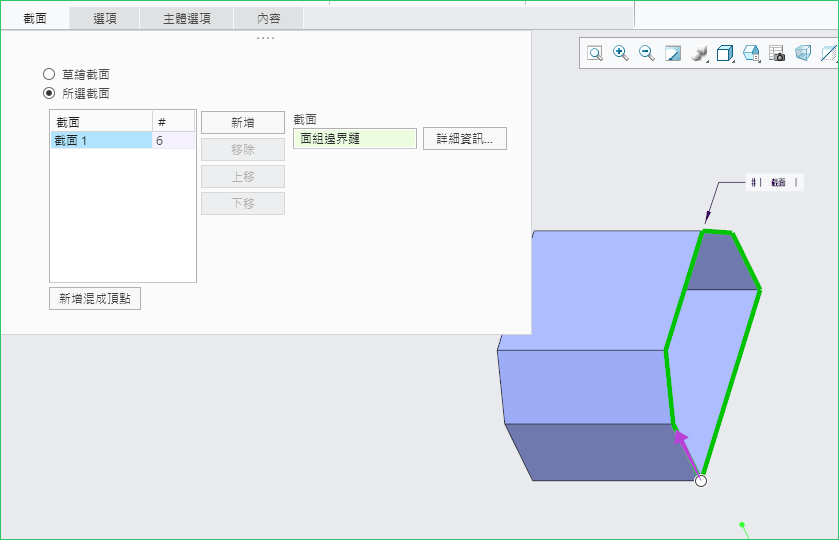Click the 詳細資訊... button
The height and width of the screenshot is (540, 839).
tap(465, 139)
